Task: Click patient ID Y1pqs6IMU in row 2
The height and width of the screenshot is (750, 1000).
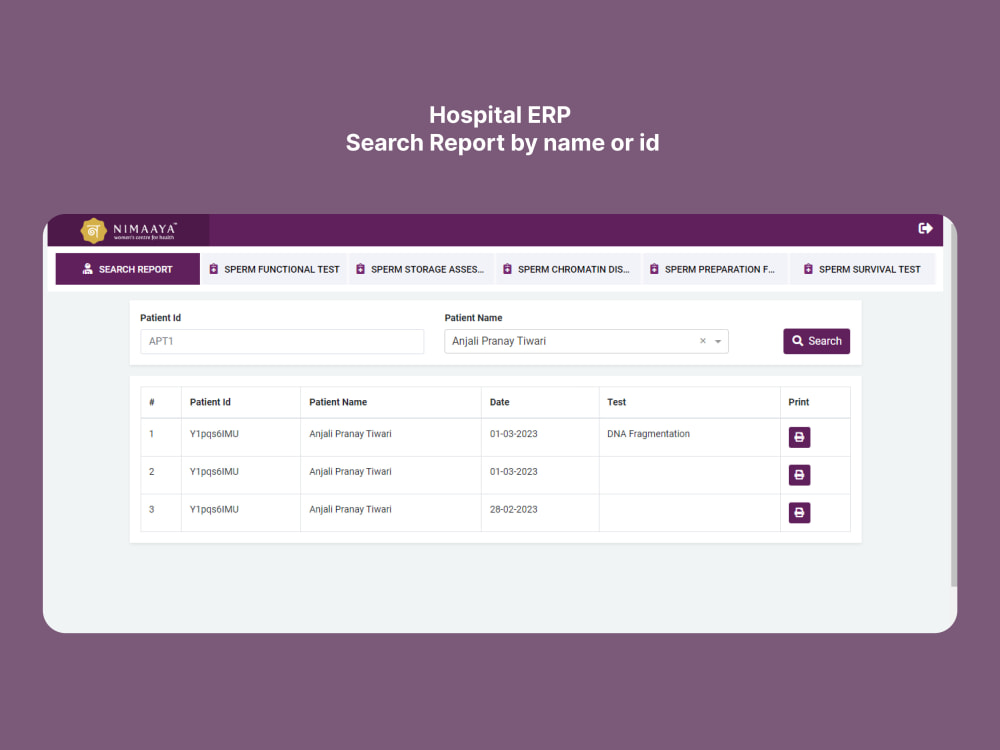Action: (214, 471)
